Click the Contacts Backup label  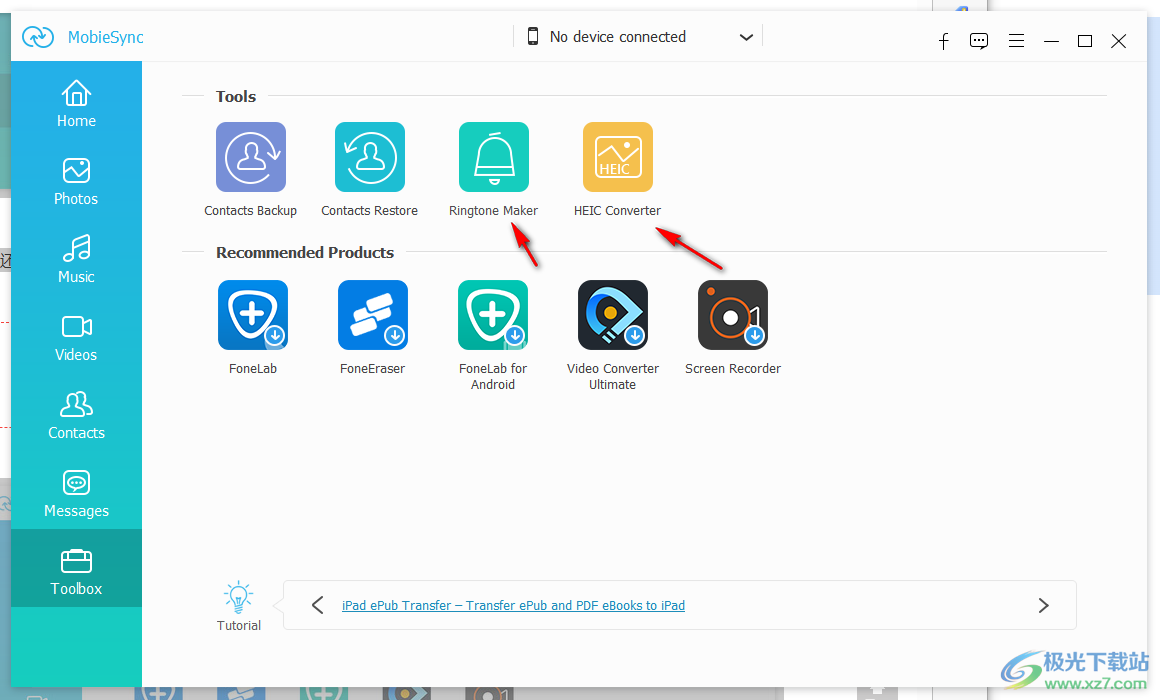[251, 211]
